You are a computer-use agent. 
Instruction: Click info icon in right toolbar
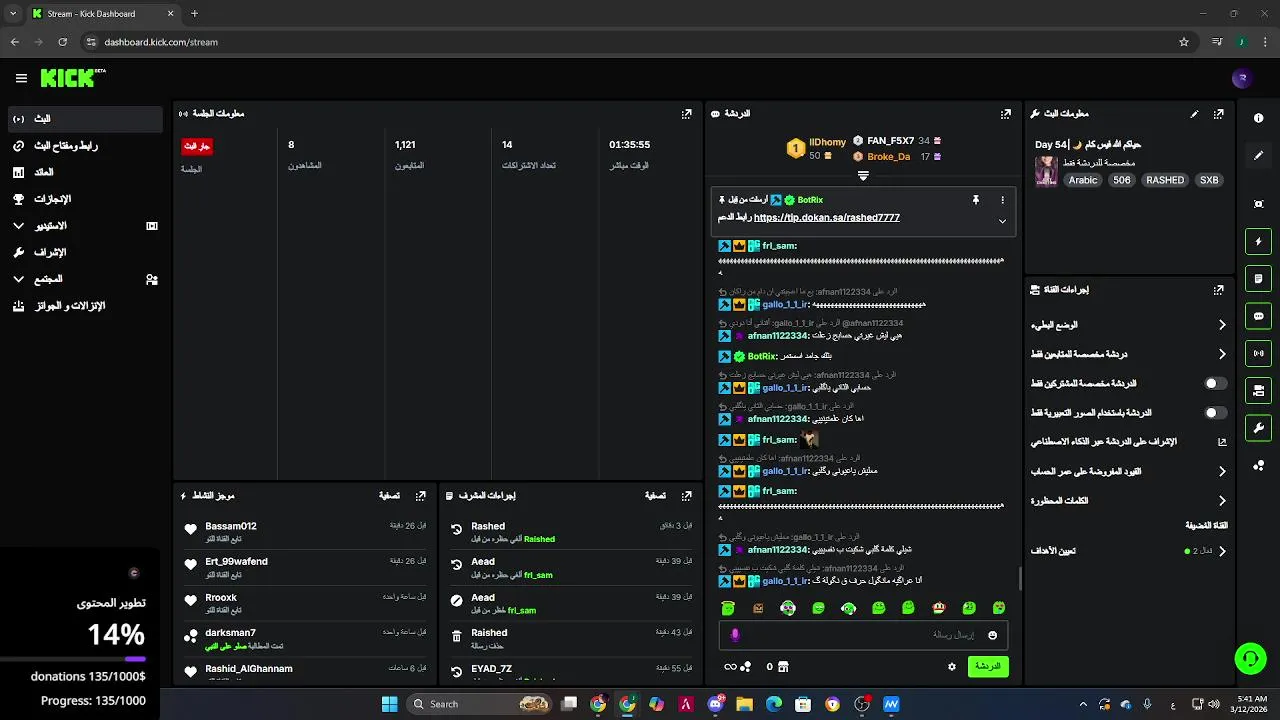click(x=1258, y=118)
